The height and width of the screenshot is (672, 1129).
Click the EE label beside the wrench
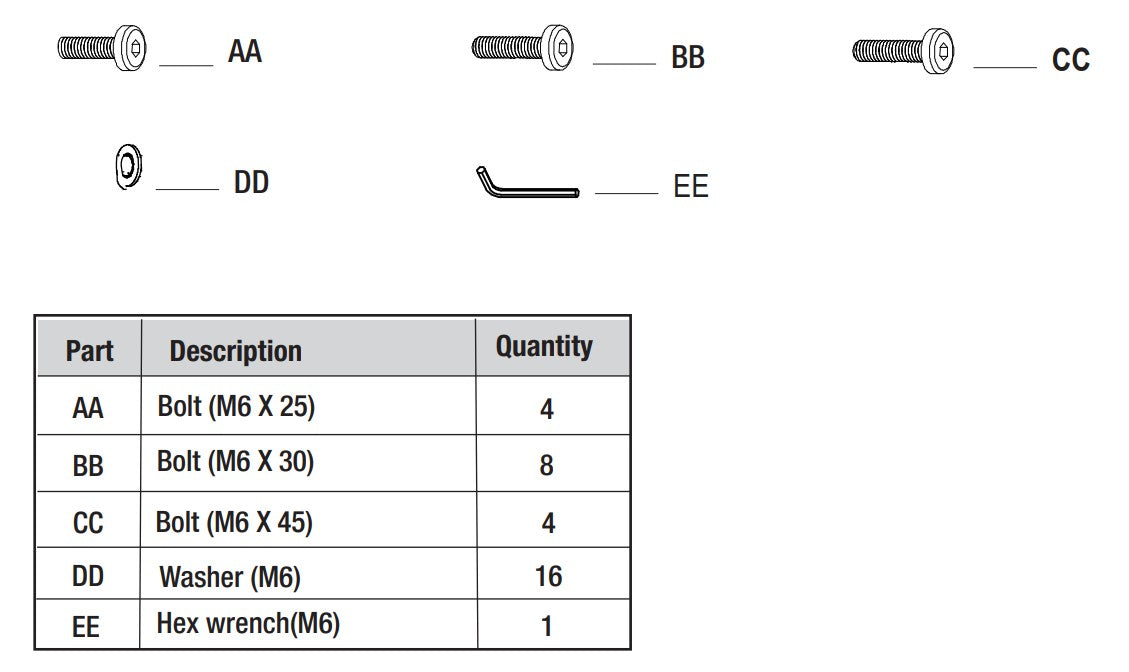click(690, 187)
